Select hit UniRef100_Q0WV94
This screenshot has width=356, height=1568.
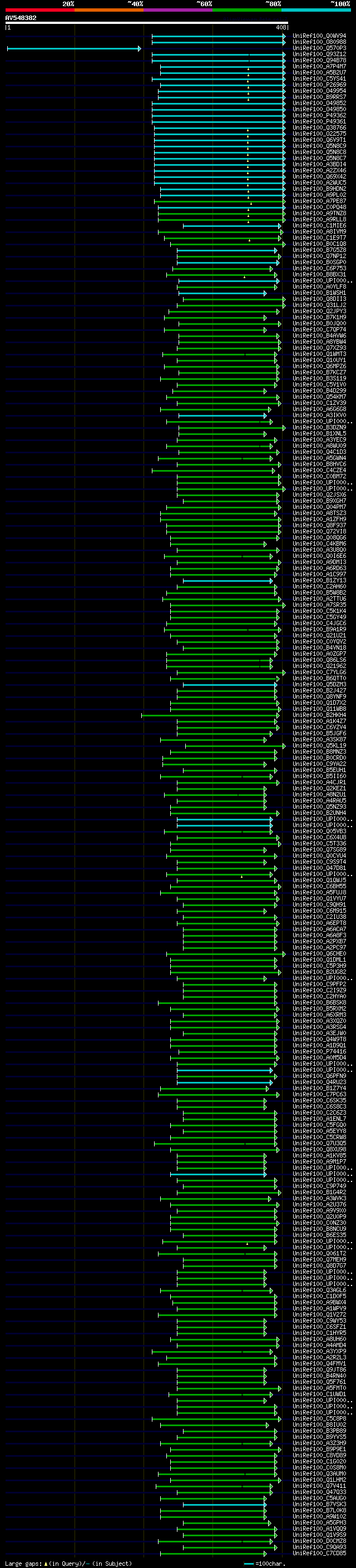click(319, 36)
